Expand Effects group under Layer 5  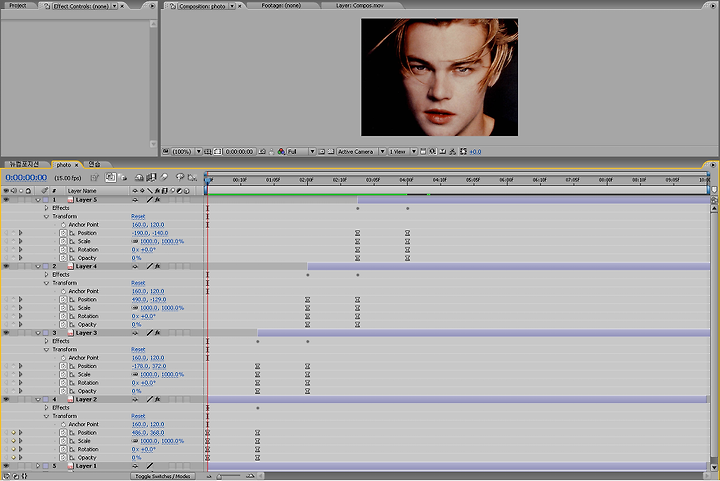click(46, 208)
